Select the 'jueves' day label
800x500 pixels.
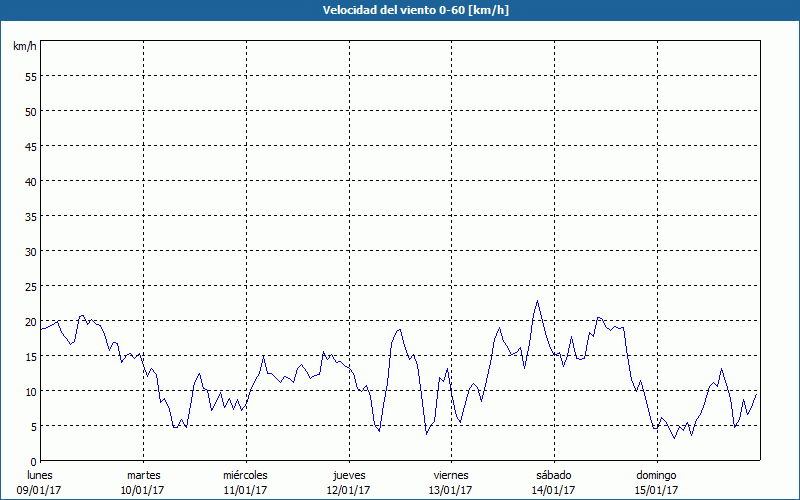(x=349, y=475)
